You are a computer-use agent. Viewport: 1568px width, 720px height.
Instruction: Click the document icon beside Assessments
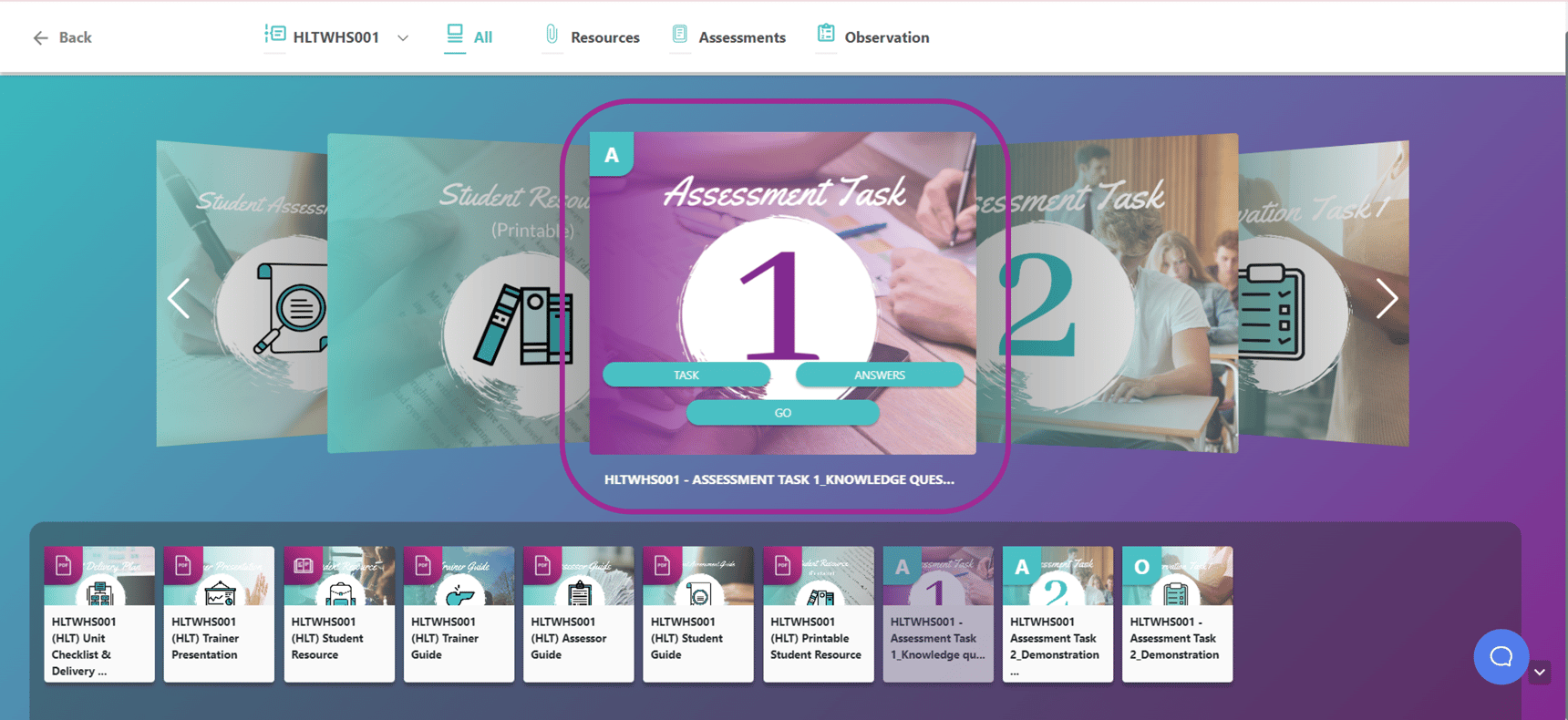pyautogui.click(x=680, y=35)
